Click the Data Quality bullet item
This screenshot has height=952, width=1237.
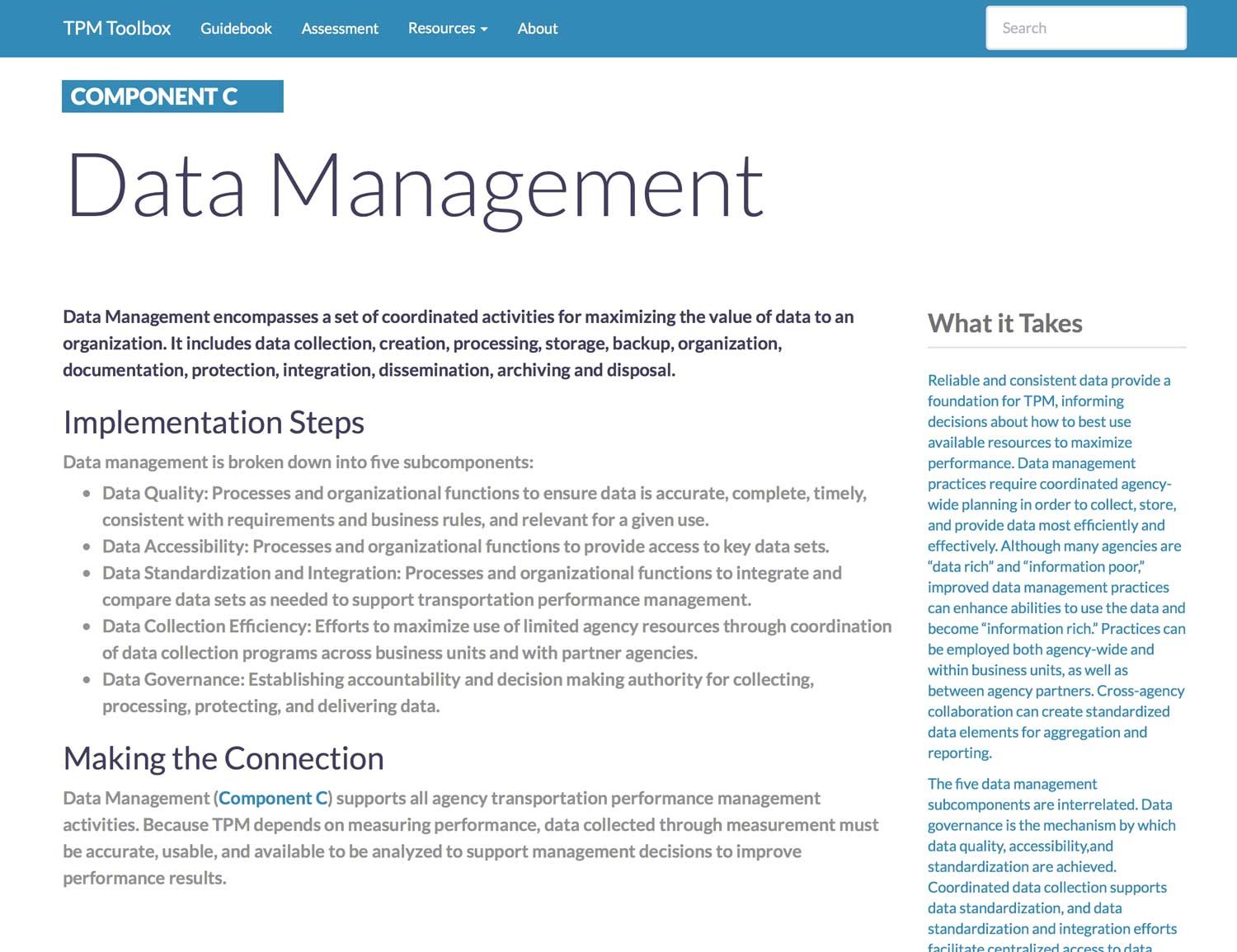484,506
